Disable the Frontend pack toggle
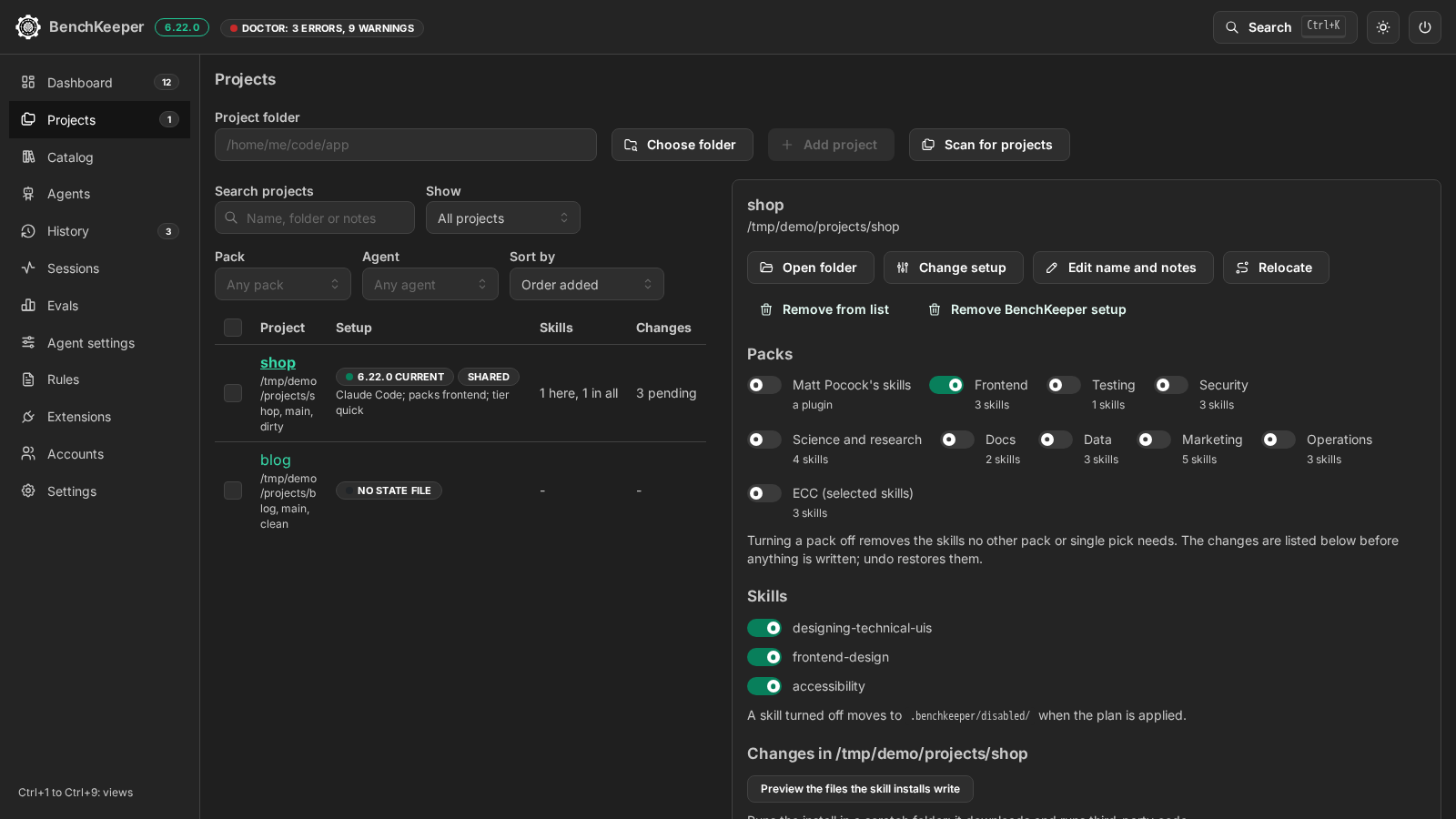1456x819 pixels. [x=946, y=385]
